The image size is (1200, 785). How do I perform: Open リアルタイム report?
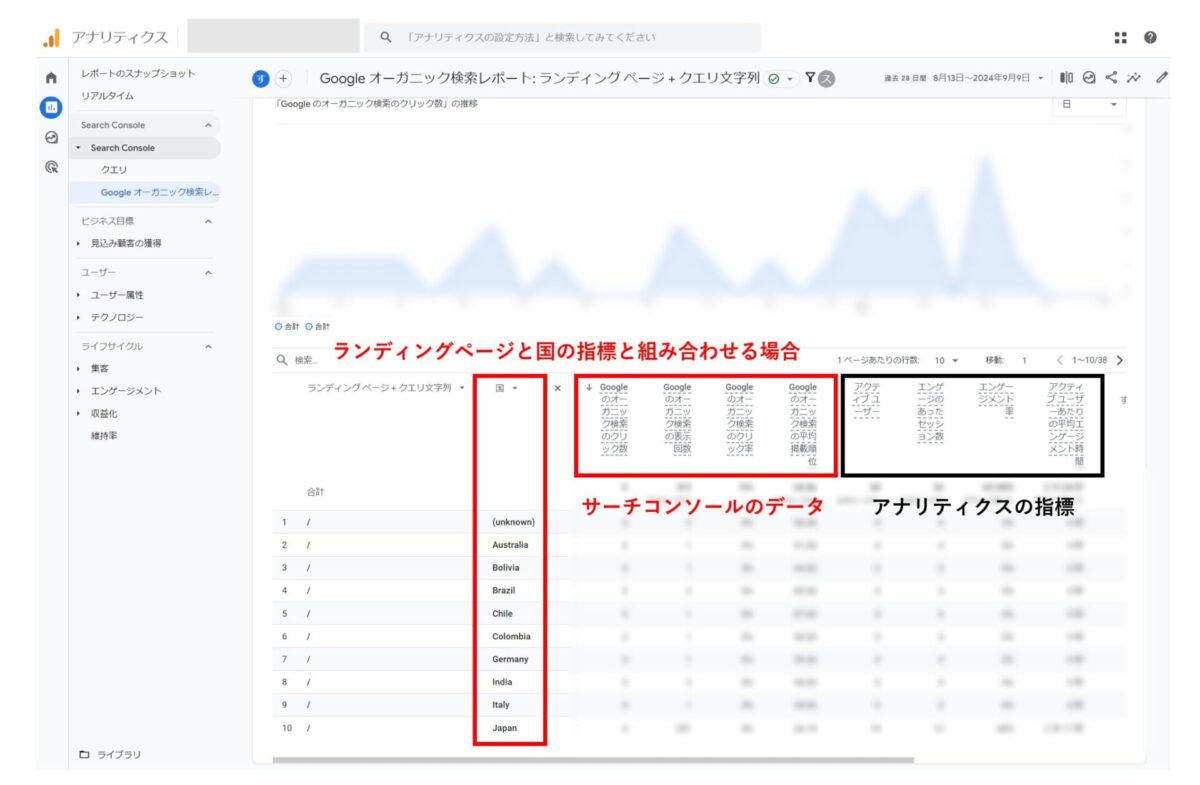pyautogui.click(x=107, y=96)
